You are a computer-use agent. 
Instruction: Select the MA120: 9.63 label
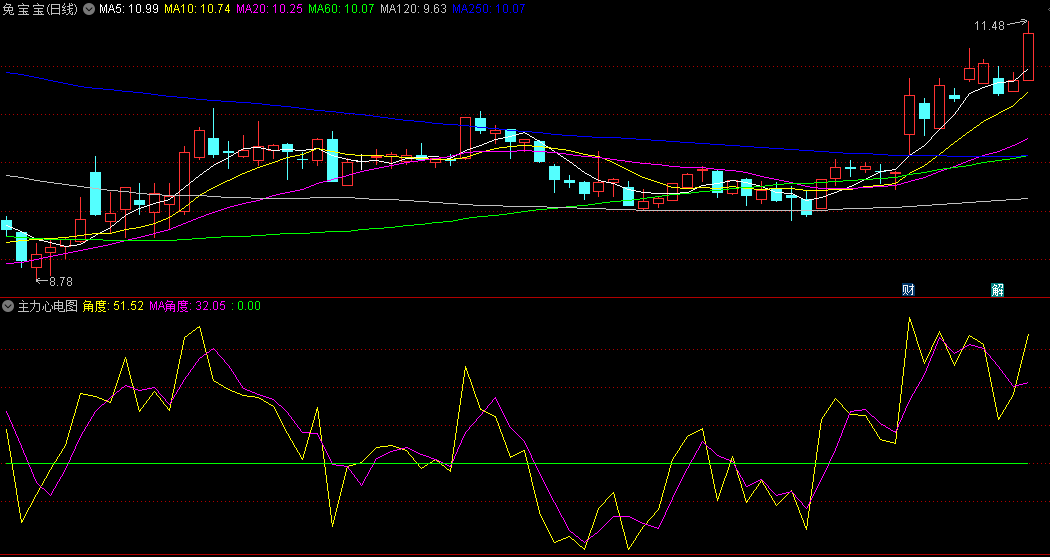413,9
